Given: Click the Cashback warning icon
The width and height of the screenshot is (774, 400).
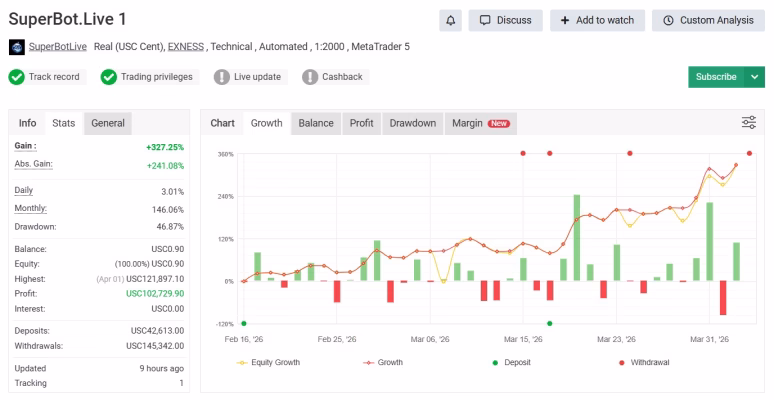Looking at the screenshot, I should pos(310,77).
